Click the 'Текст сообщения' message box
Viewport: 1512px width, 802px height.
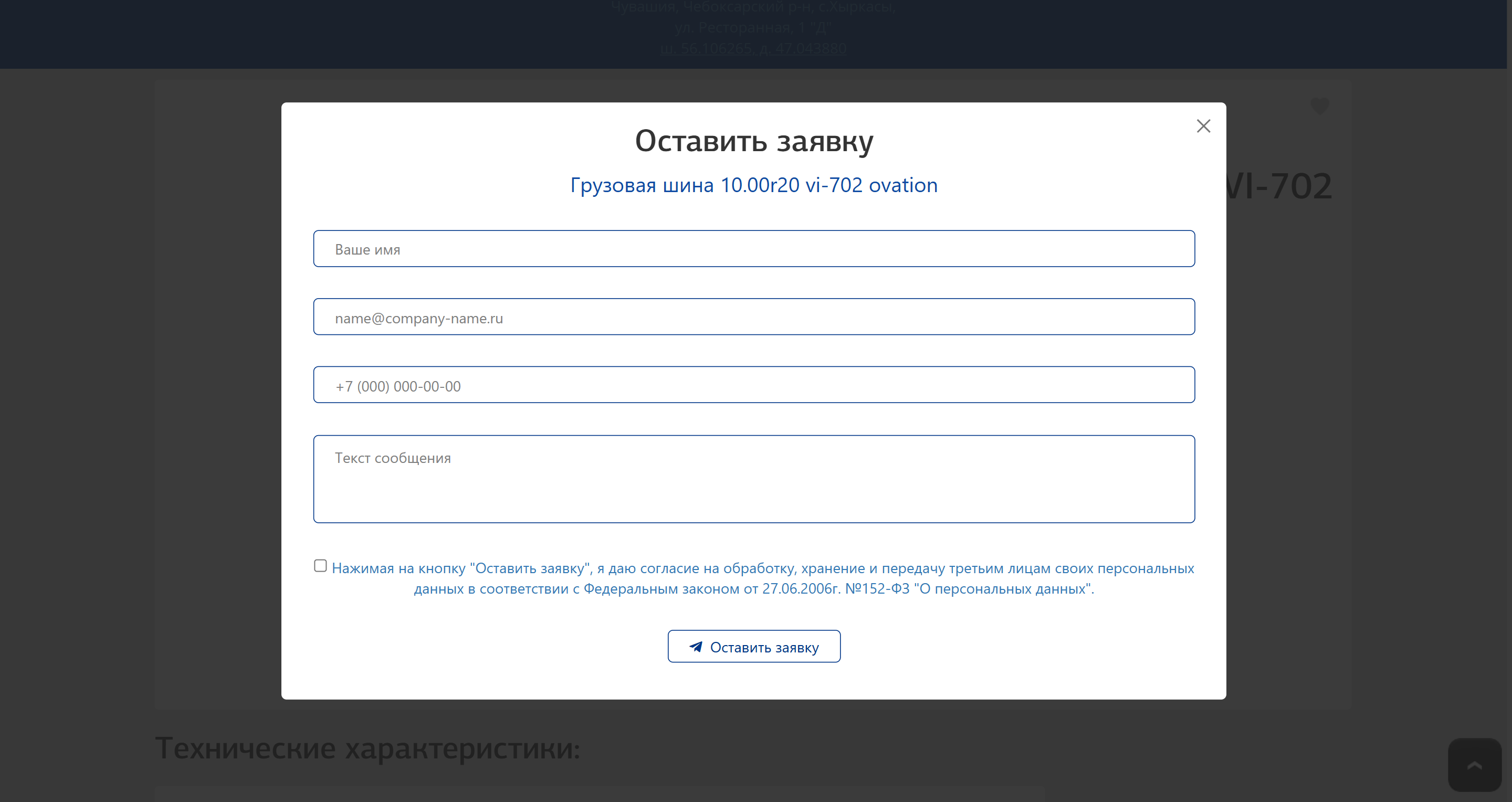click(754, 479)
